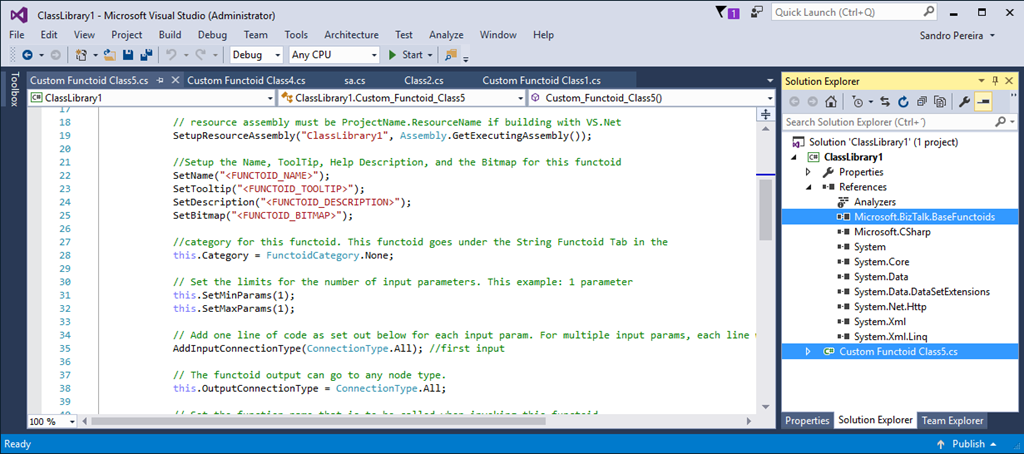1024x454 pixels.
Task: Click Collapse All in Solution Explorer
Action: [x=921, y=101]
